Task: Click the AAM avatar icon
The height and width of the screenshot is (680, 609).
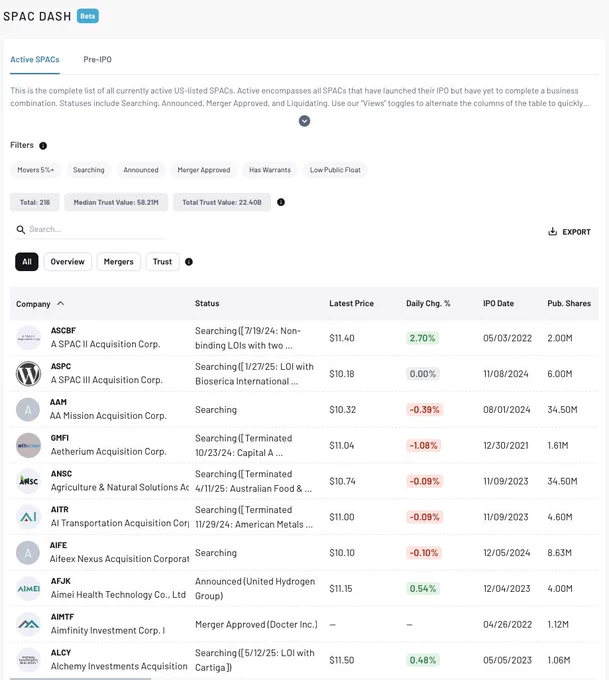Action: click(x=28, y=409)
